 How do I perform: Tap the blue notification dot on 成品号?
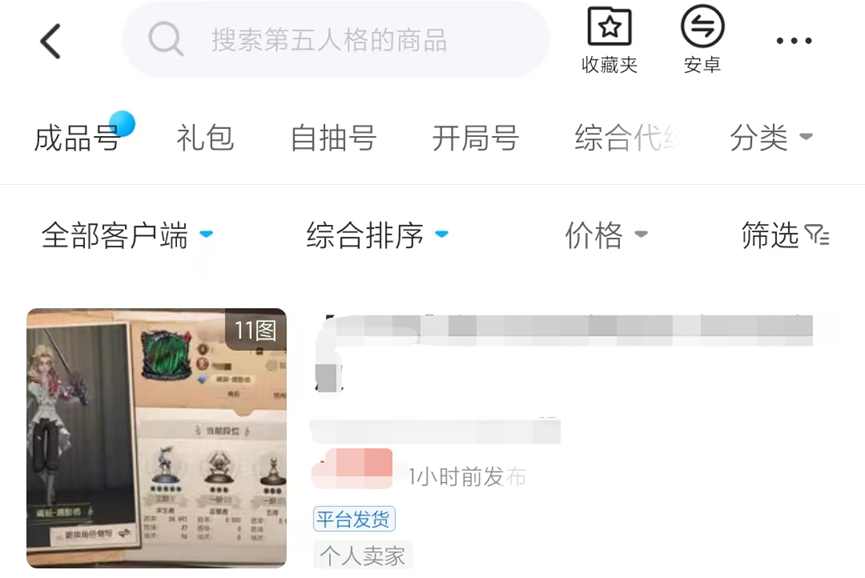(122, 124)
